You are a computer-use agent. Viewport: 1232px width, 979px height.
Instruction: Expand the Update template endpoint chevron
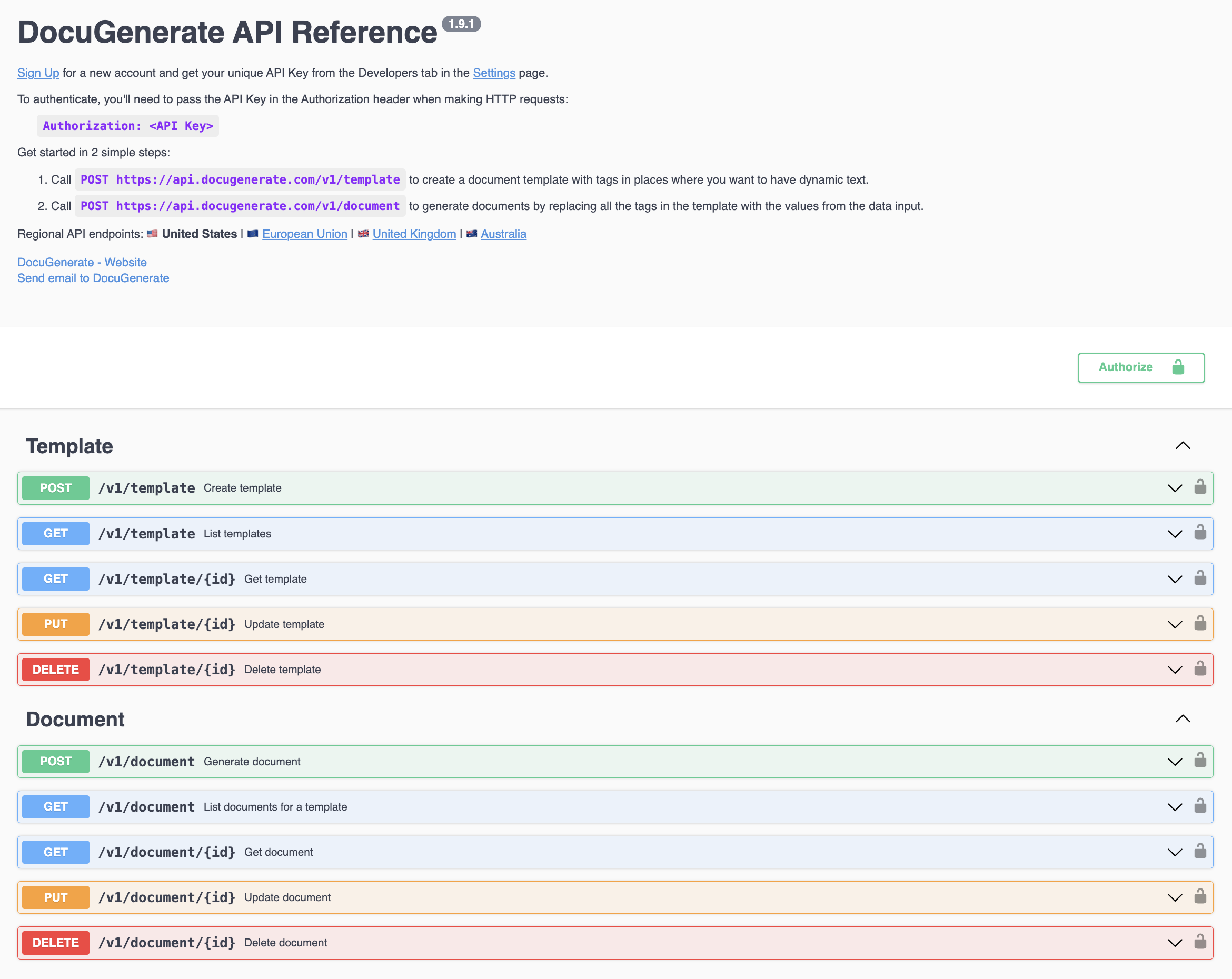pos(1175,624)
